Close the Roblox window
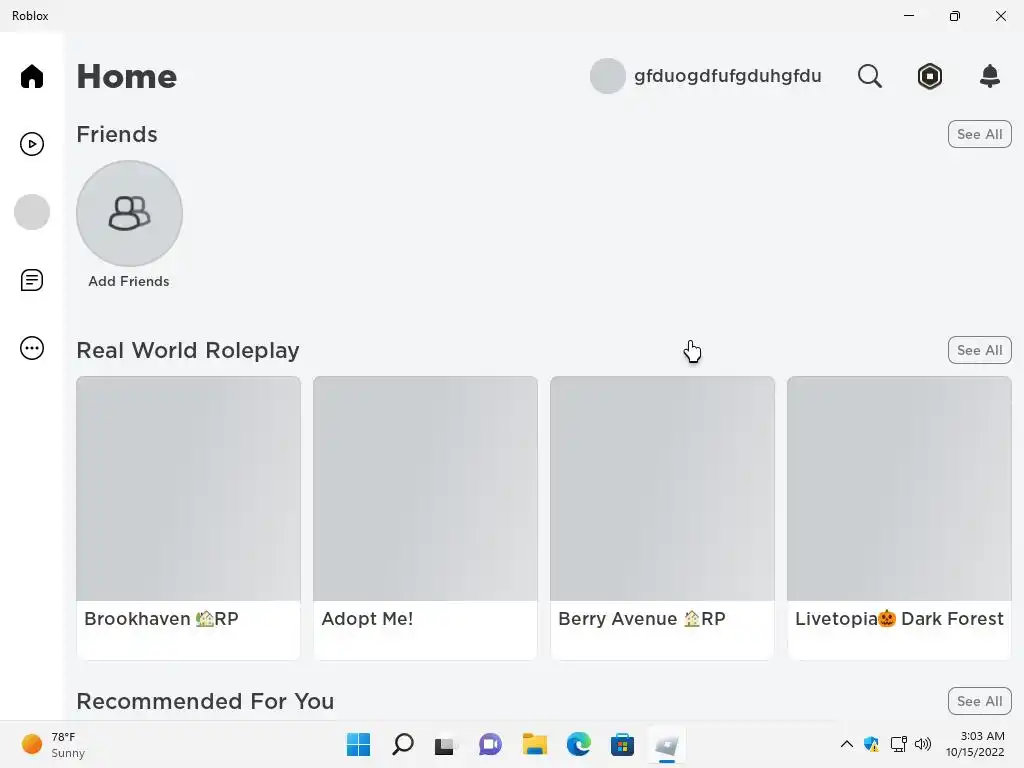 [1000, 16]
